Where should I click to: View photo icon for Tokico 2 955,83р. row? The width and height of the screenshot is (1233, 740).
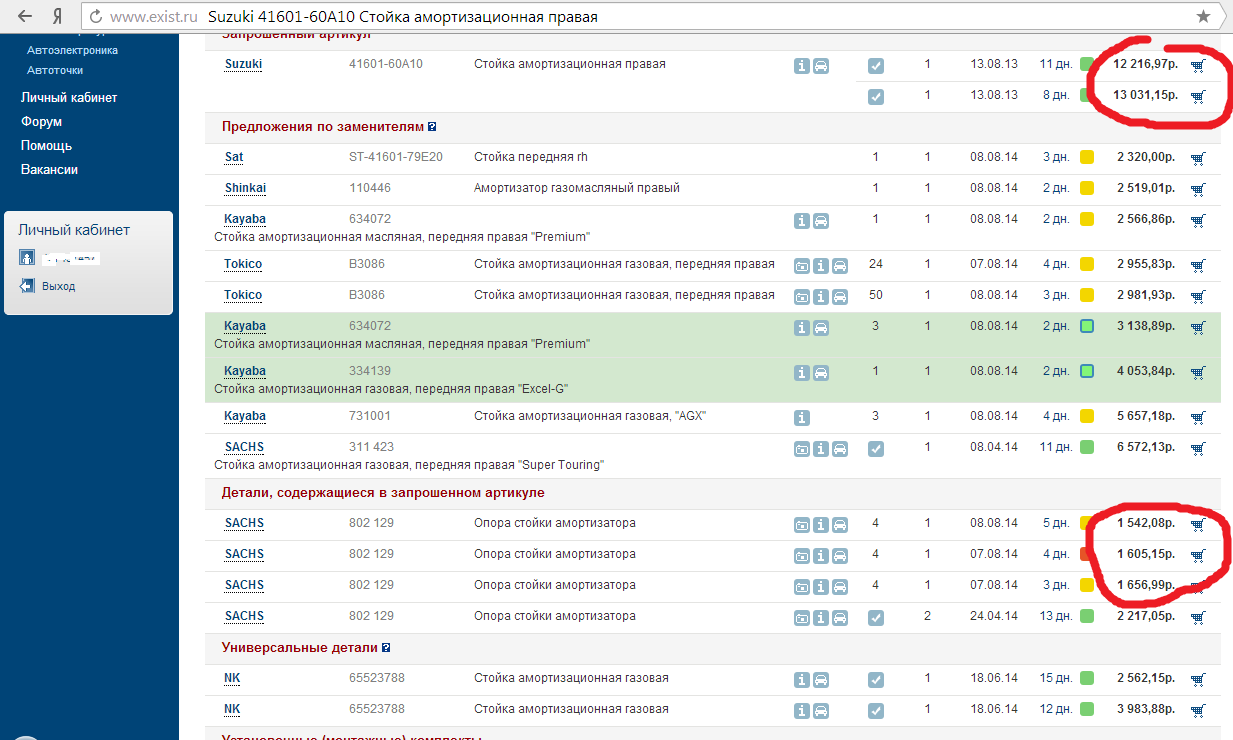(802, 266)
